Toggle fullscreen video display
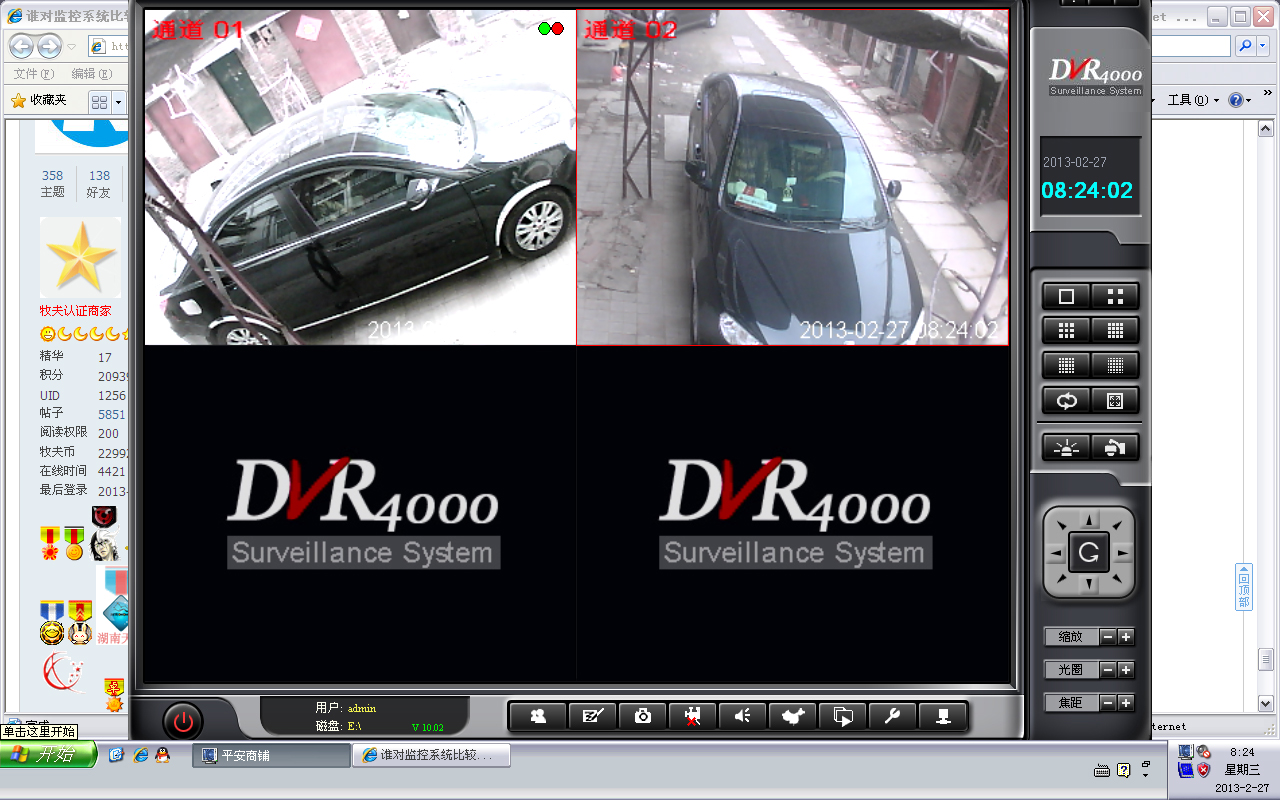The width and height of the screenshot is (1280, 800). pyautogui.click(x=1115, y=401)
